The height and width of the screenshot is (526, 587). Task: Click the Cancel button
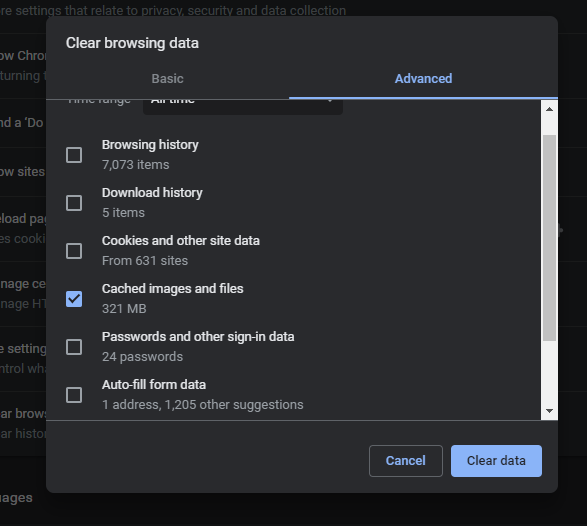(x=406, y=461)
